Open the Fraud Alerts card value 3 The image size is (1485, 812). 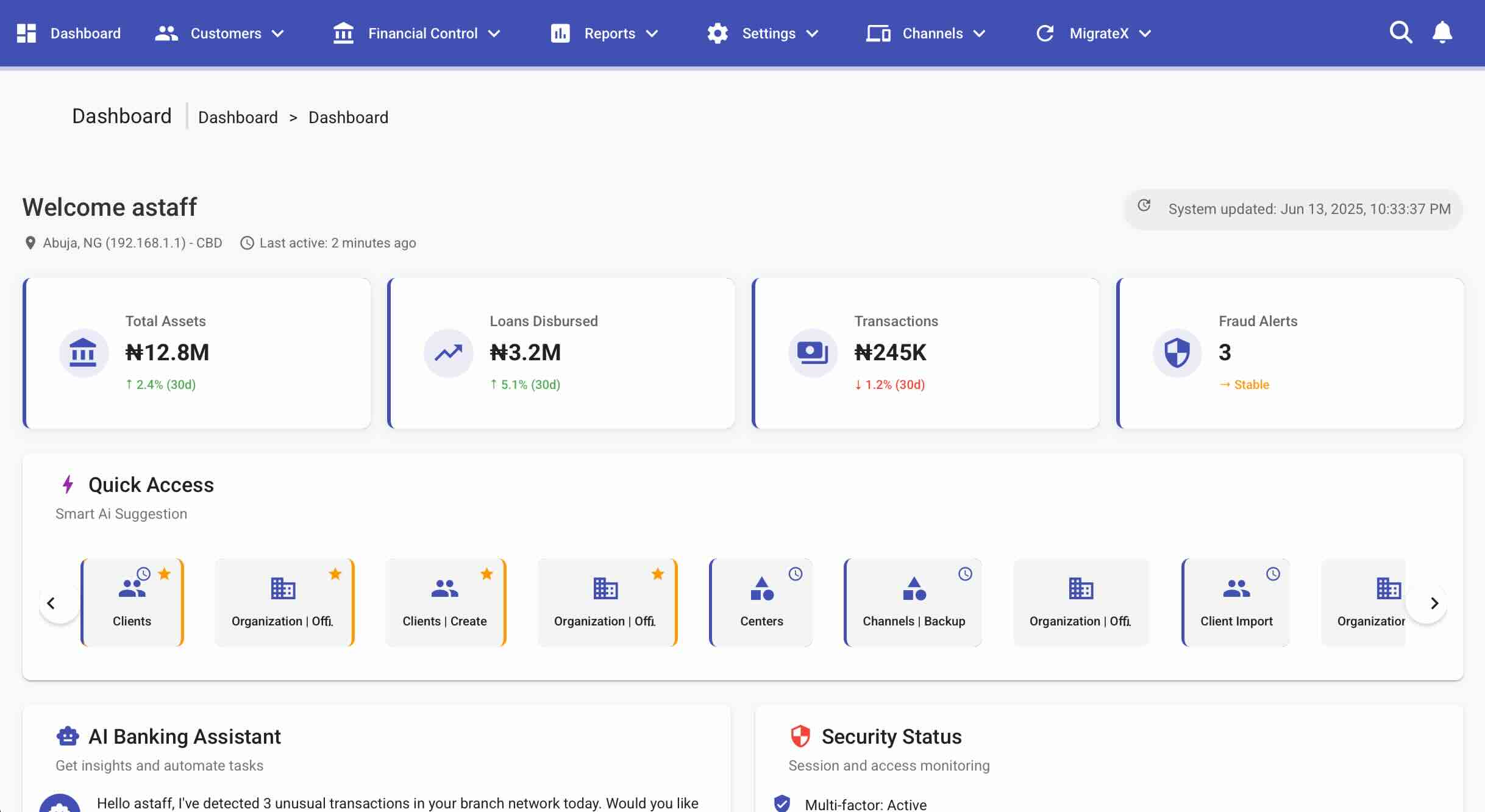[x=1291, y=354]
